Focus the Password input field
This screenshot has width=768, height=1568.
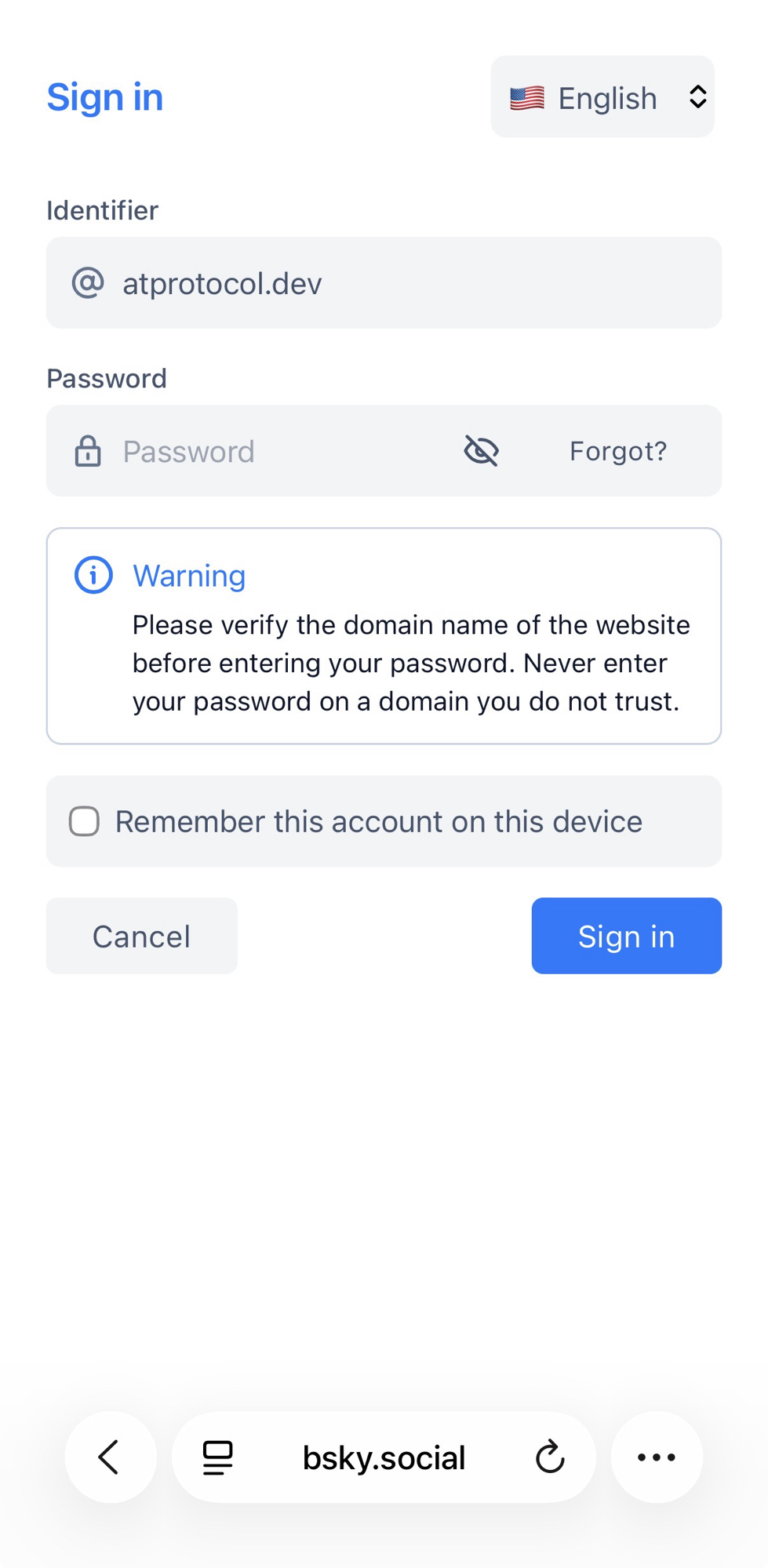282,451
